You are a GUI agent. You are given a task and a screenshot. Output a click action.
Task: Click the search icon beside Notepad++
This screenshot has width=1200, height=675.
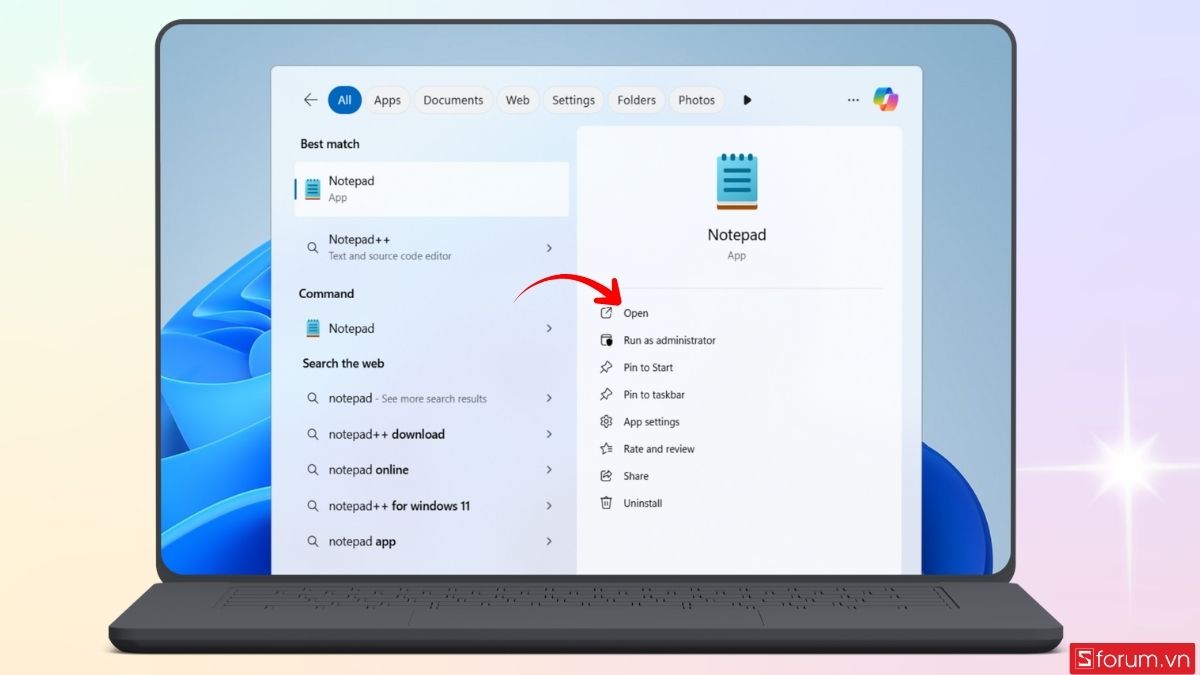tap(313, 247)
